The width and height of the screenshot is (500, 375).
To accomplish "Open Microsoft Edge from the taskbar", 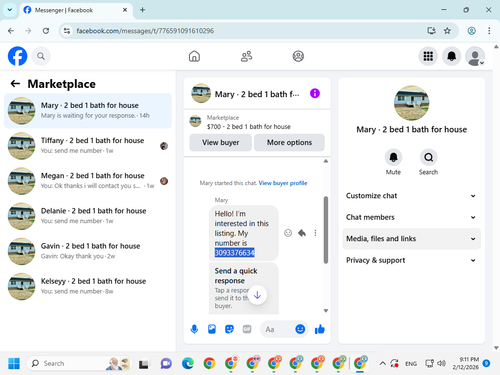I will tap(188, 363).
